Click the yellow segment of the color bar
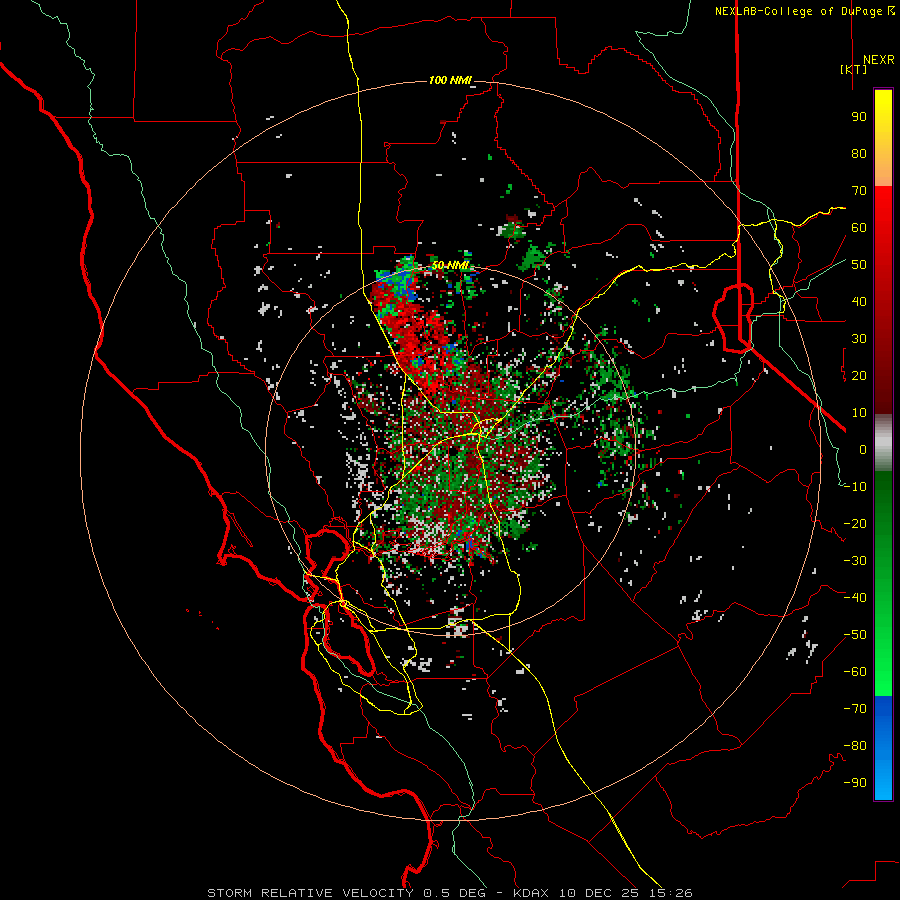 (883, 138)
